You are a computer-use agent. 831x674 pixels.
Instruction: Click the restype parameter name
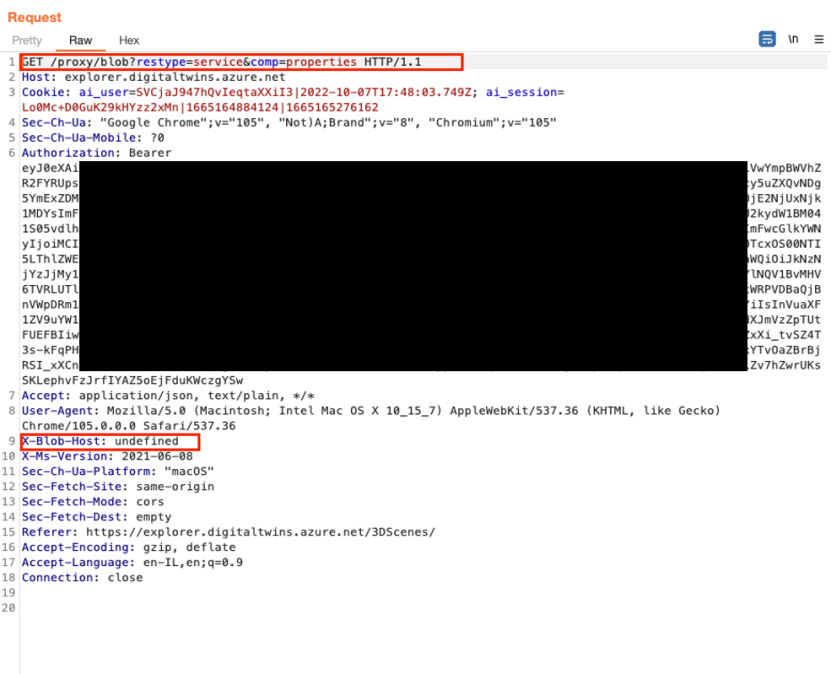coord(161,62)
